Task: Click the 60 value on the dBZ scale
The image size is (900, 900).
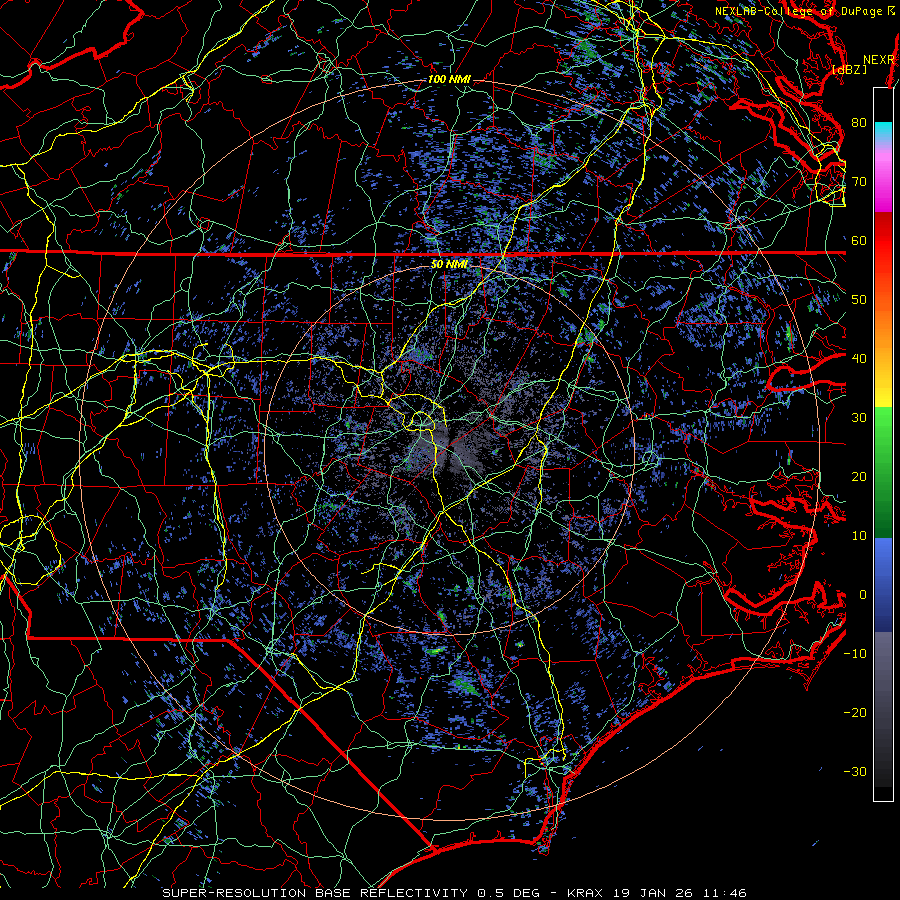Action: pyautogui.click(x=859, y=240)
